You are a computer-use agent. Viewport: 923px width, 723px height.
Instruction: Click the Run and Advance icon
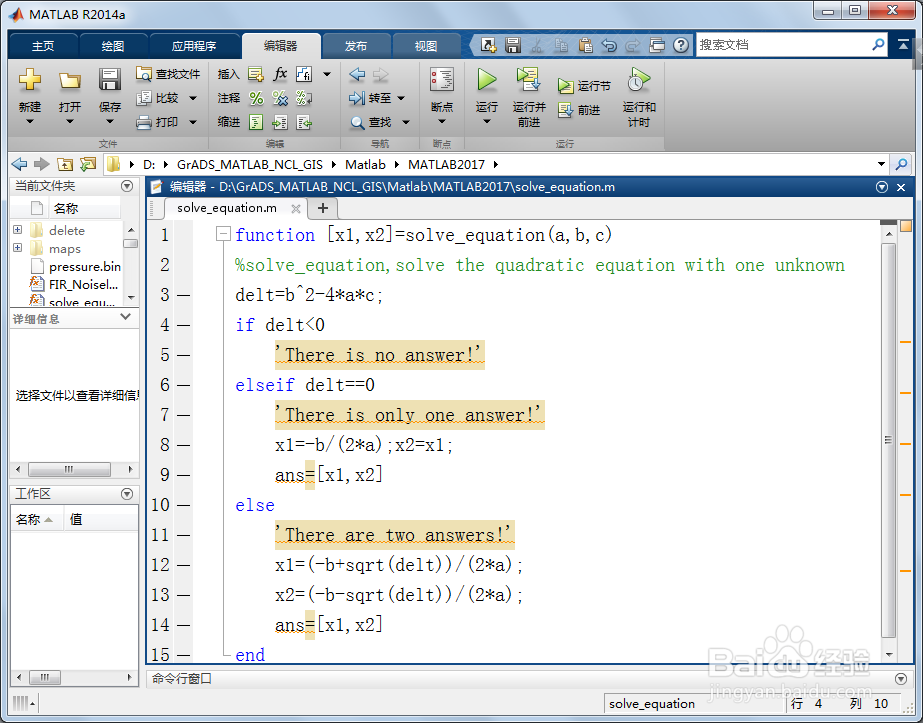click(529, 79)
